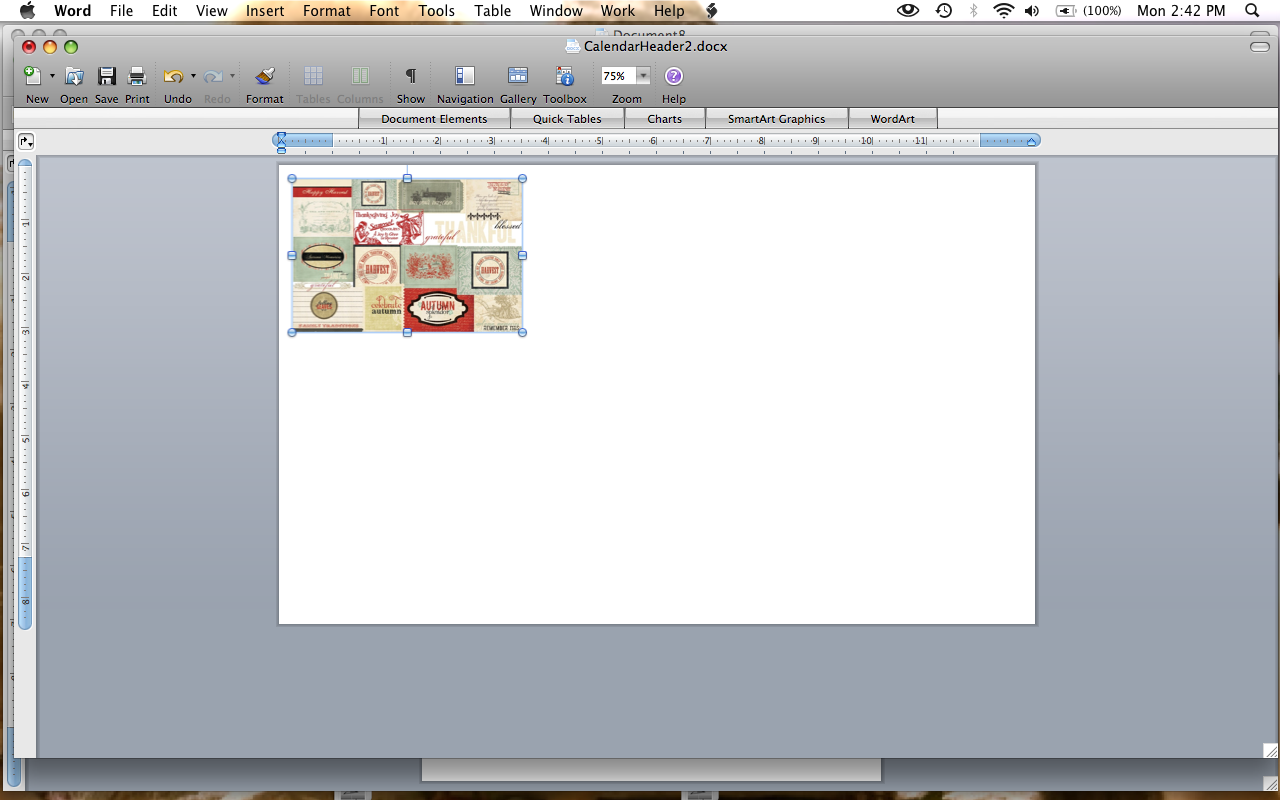
Task: Open the SmartArt Graphics tab
Action: click(777, 119)
